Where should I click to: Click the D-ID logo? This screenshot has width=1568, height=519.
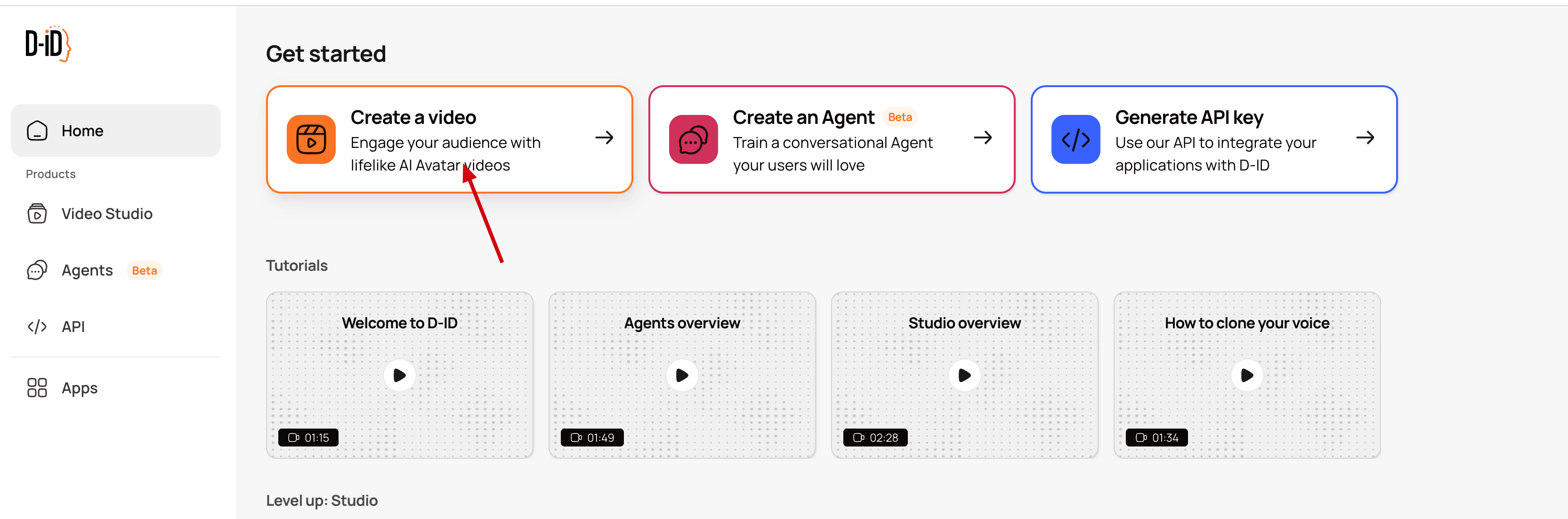point(48,44)
